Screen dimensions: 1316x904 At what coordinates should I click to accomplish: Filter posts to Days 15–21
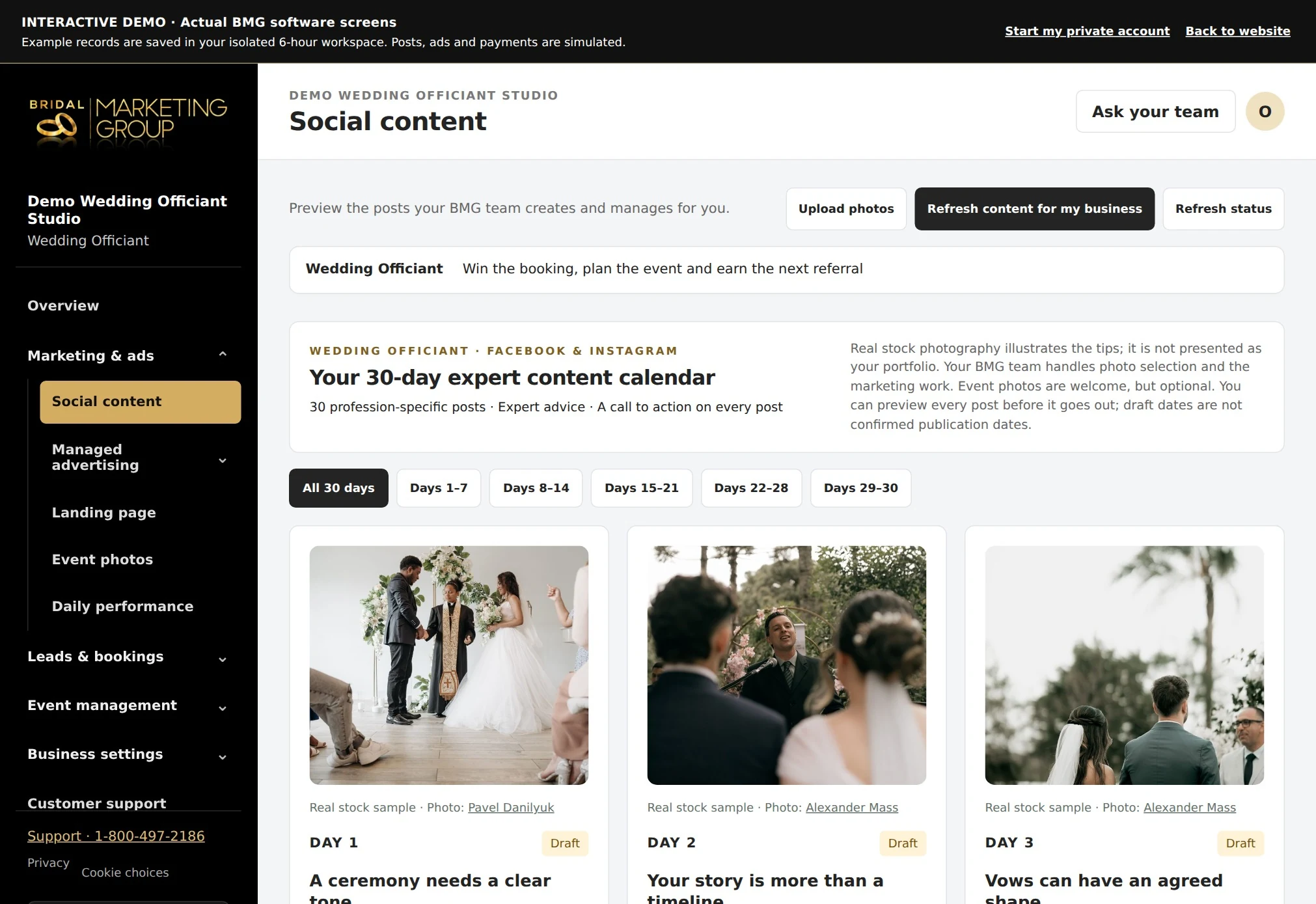pyautogui.click(x=642, y=488)
